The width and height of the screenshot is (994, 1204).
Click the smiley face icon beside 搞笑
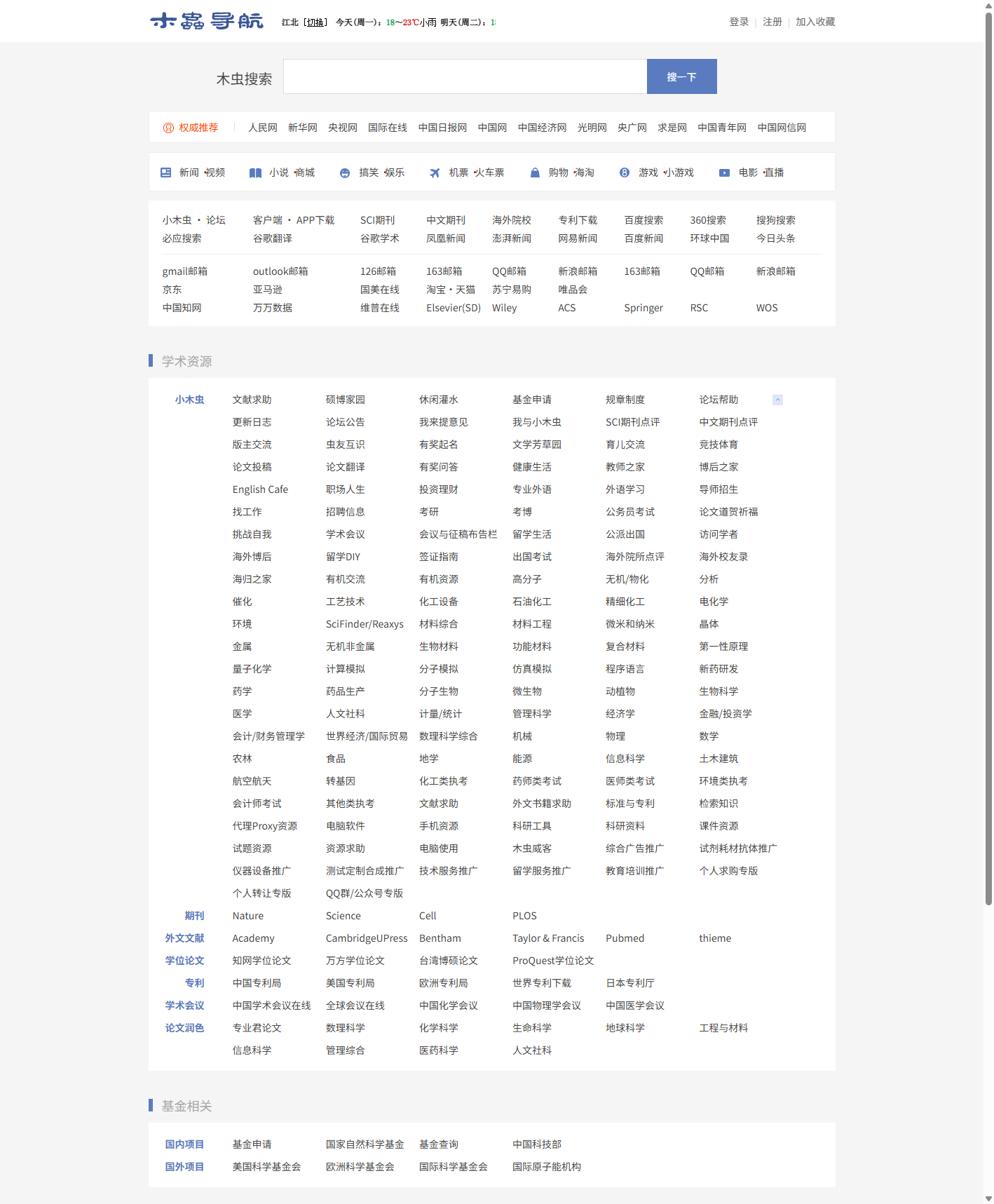coord(345,173)
